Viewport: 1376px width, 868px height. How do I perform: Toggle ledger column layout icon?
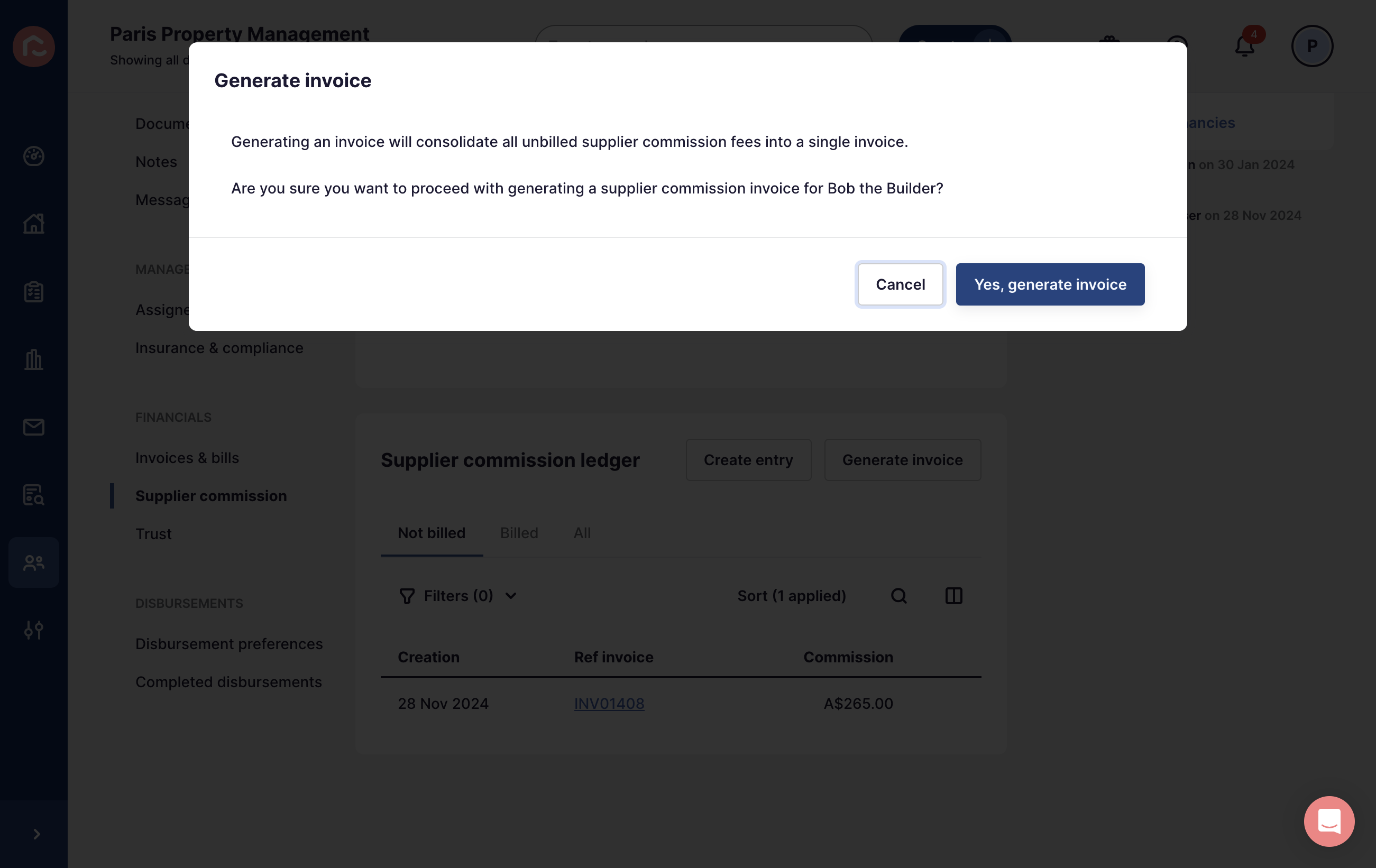click(x=953, y=596)
